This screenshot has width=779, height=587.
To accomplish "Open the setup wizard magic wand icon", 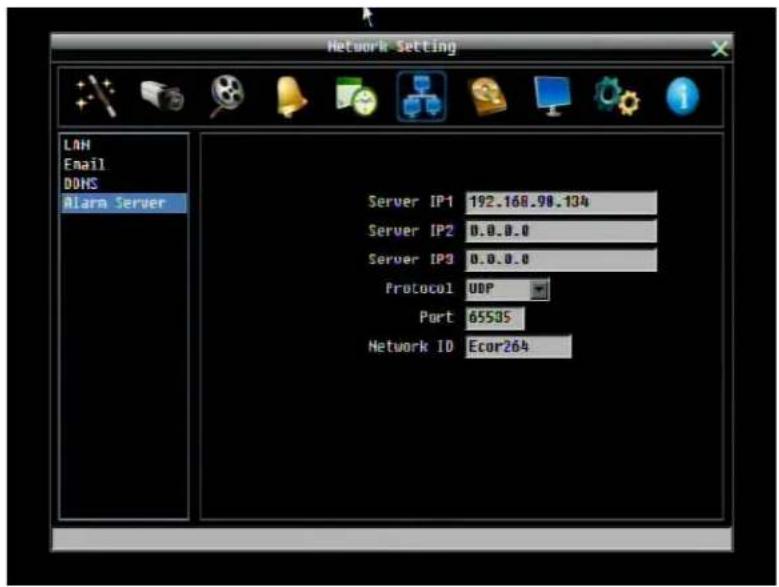I will click(96, 96).
